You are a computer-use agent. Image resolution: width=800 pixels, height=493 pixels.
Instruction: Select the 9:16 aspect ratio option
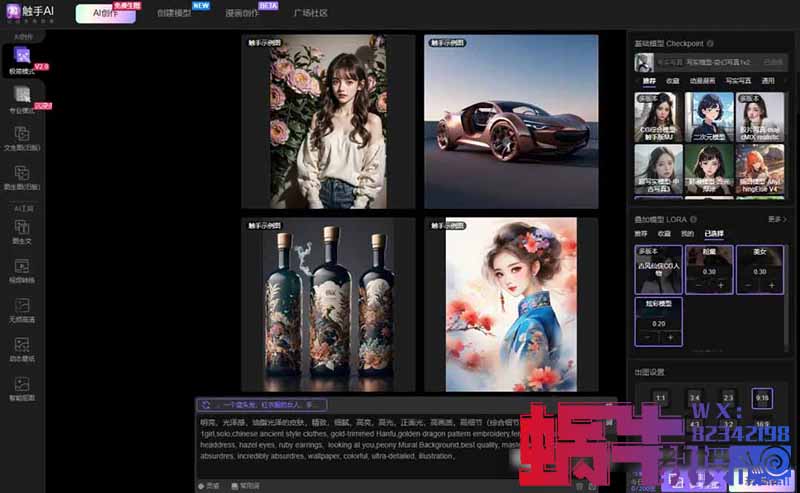[x=763, y=398]
